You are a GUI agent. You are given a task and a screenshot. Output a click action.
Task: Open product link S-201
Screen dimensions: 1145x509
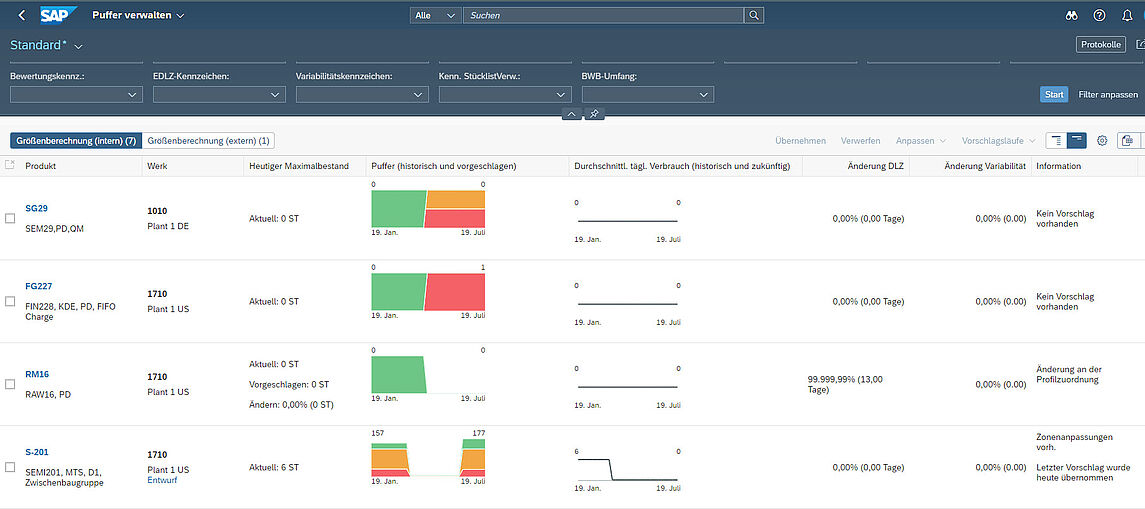pyautogui.click(x=37, y=451)
